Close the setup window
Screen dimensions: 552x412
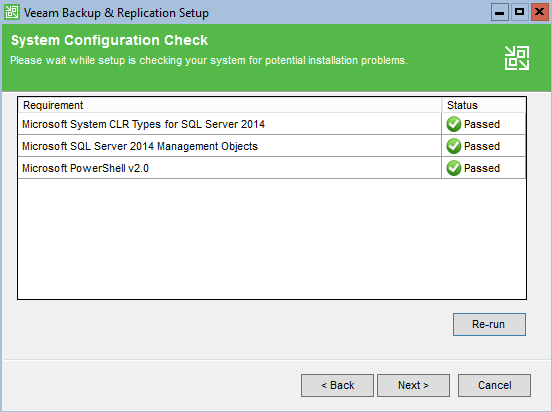coord(539,13)
